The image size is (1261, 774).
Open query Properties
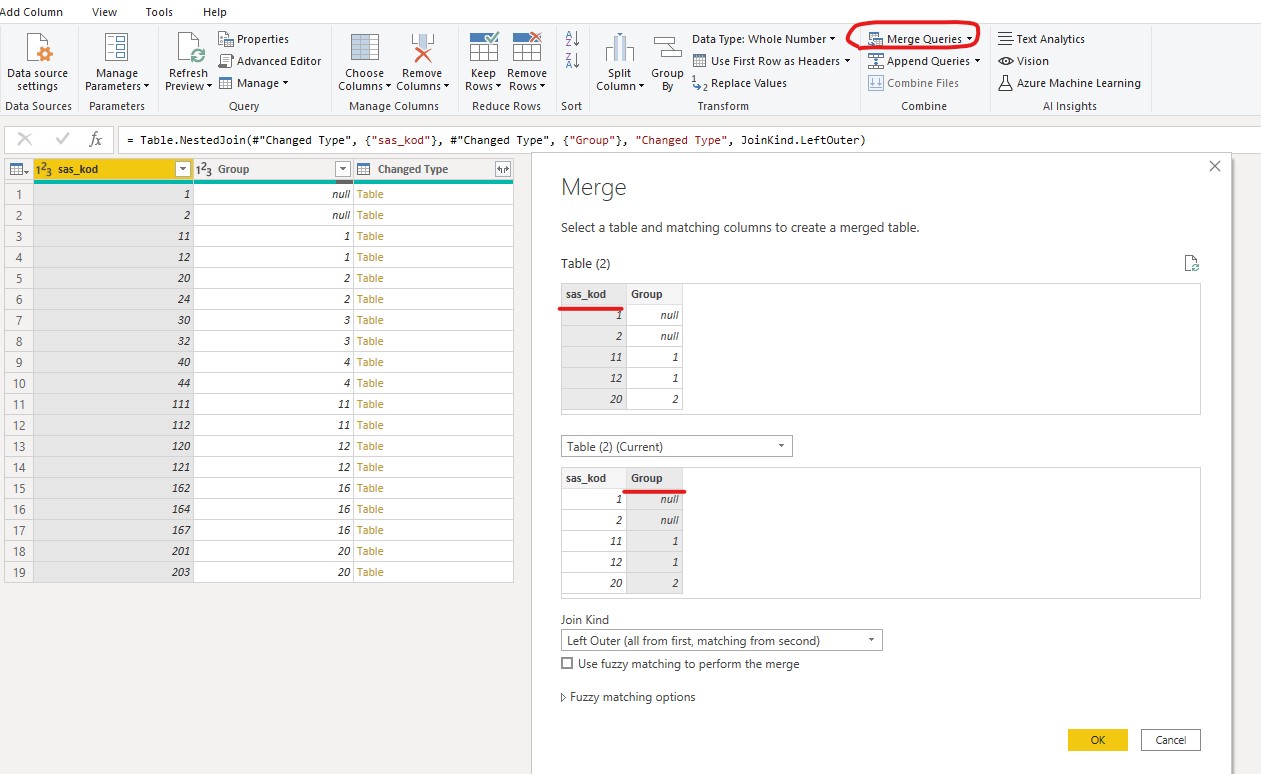254,39
